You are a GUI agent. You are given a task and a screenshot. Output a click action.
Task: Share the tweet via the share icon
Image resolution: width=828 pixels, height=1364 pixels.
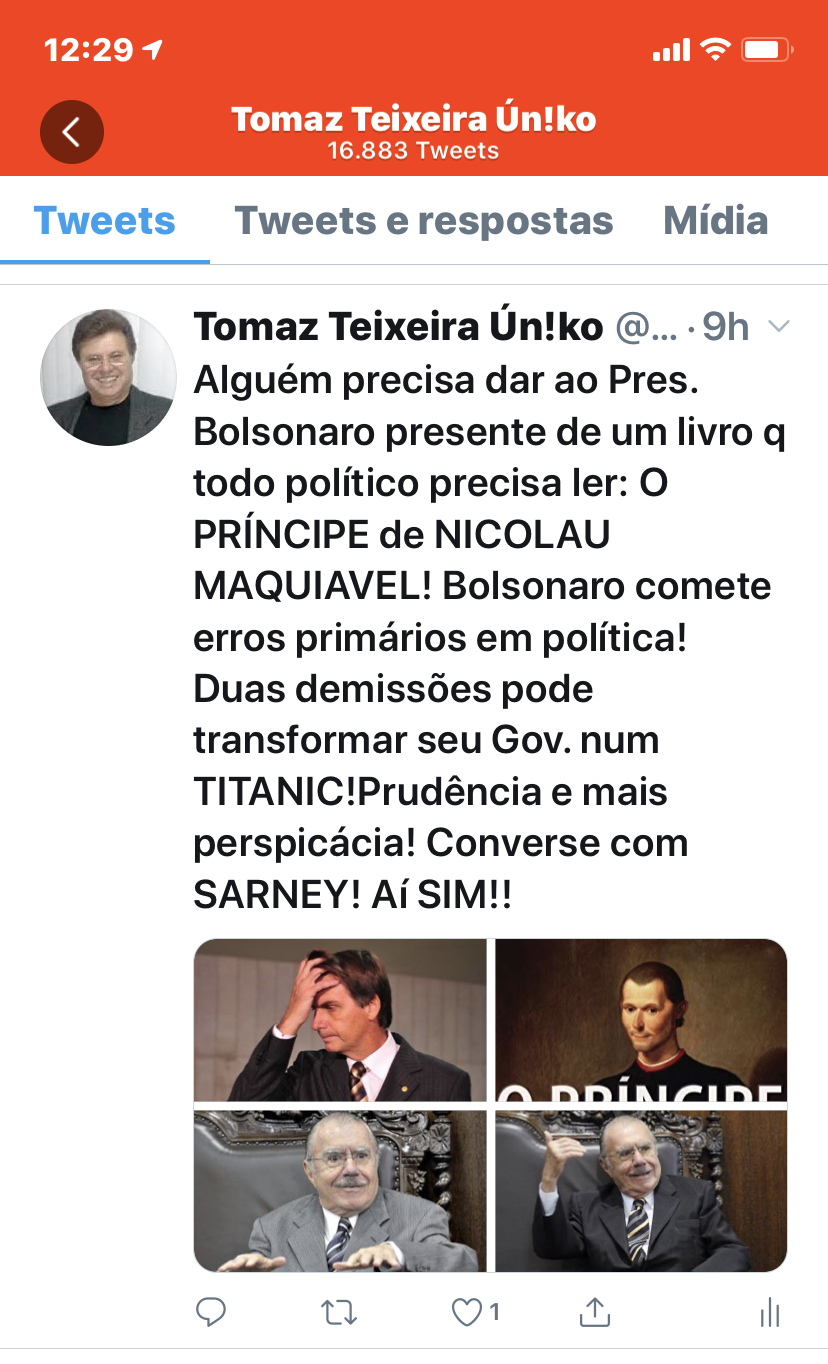[x=595, y=1310]
